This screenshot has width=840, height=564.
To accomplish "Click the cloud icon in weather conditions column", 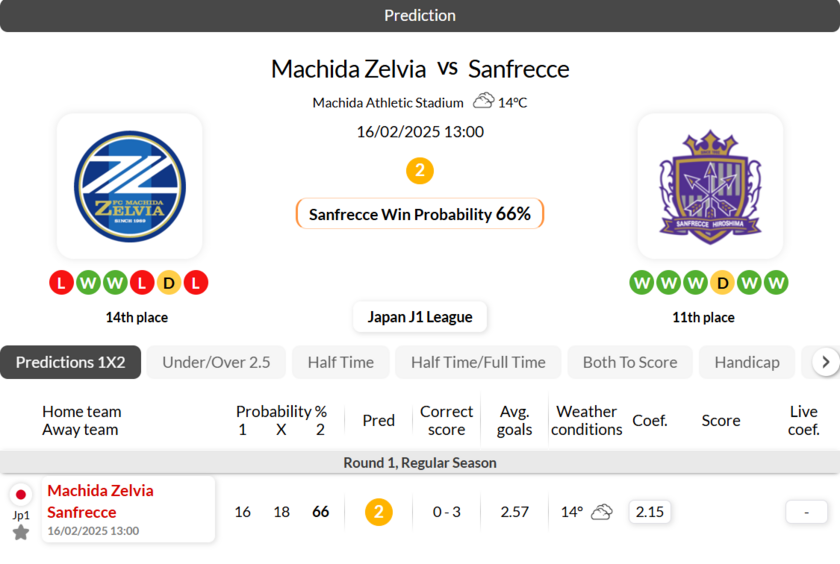I will 601,512.
